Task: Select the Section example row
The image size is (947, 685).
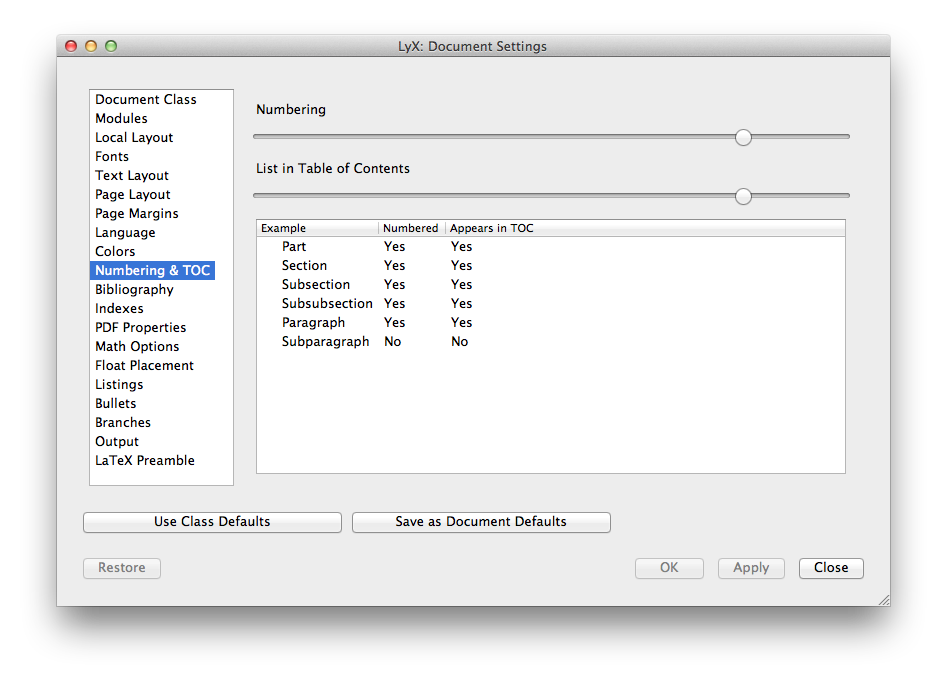Action: (x=550, y=266)
